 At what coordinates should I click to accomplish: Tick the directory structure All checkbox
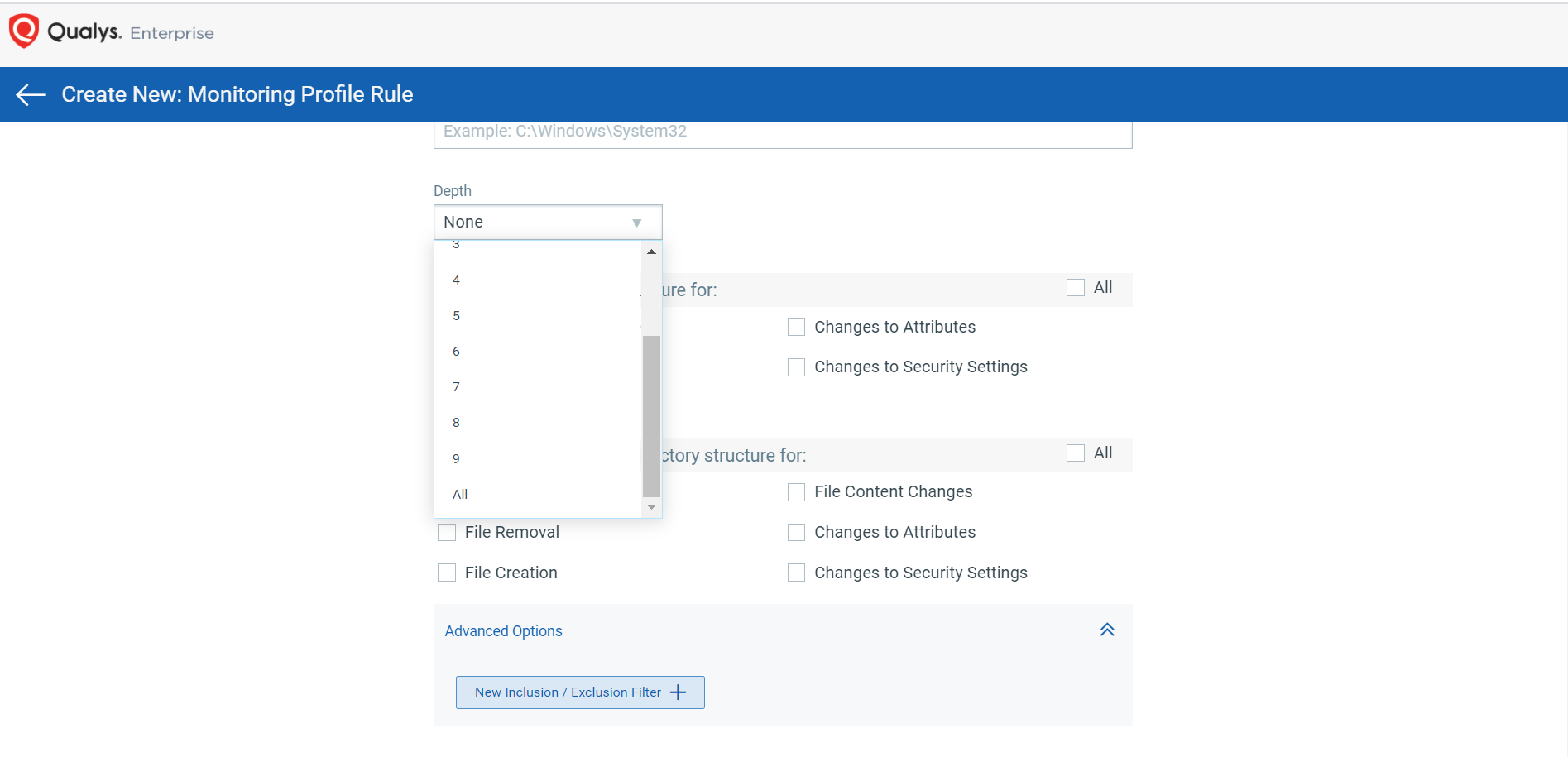pyautogui.click(x=1075, y=453)
